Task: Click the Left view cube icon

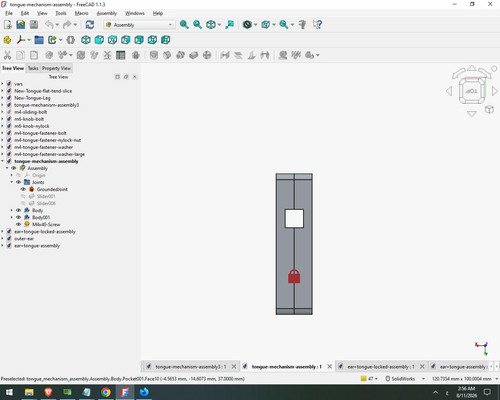Action: point(166,40)
